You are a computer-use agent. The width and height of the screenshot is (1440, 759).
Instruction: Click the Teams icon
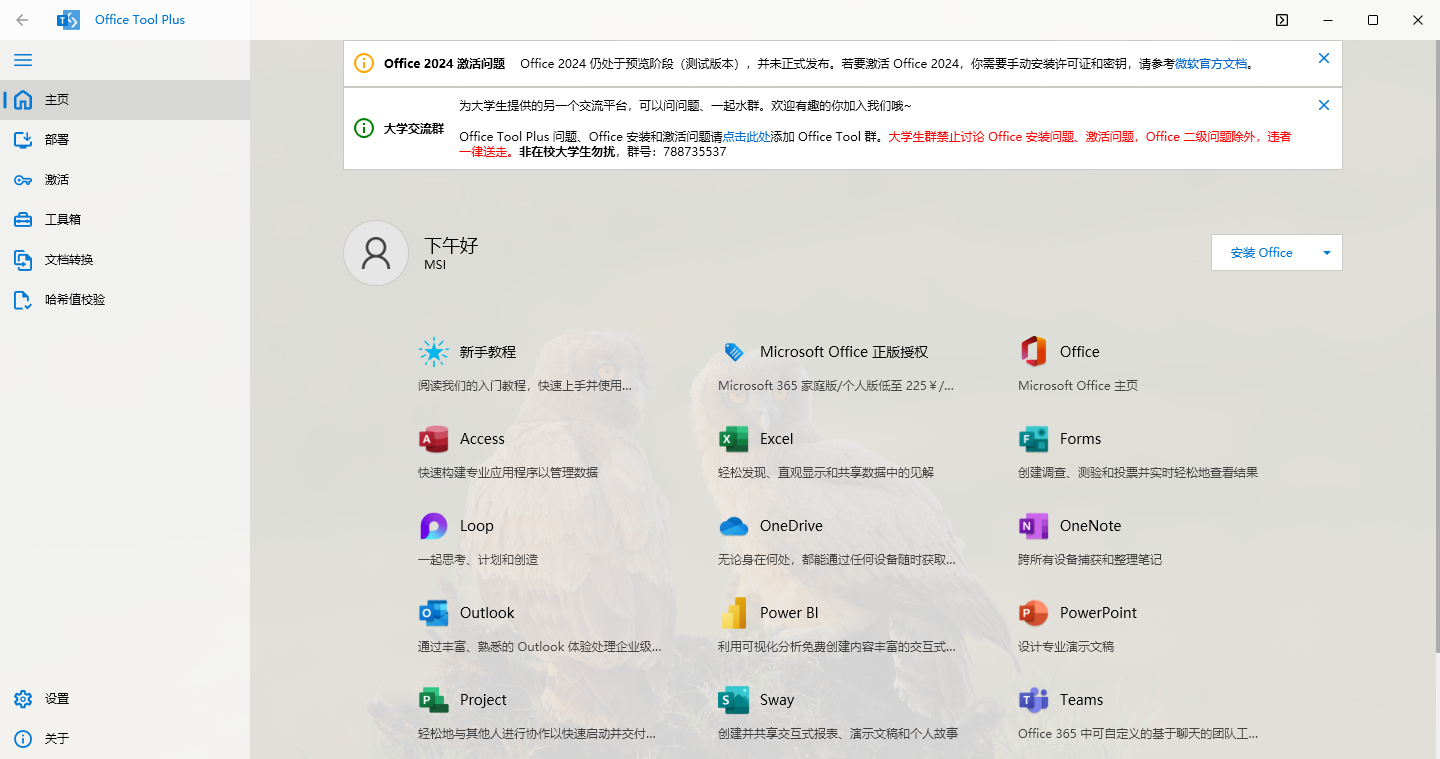pos(1032,699)
